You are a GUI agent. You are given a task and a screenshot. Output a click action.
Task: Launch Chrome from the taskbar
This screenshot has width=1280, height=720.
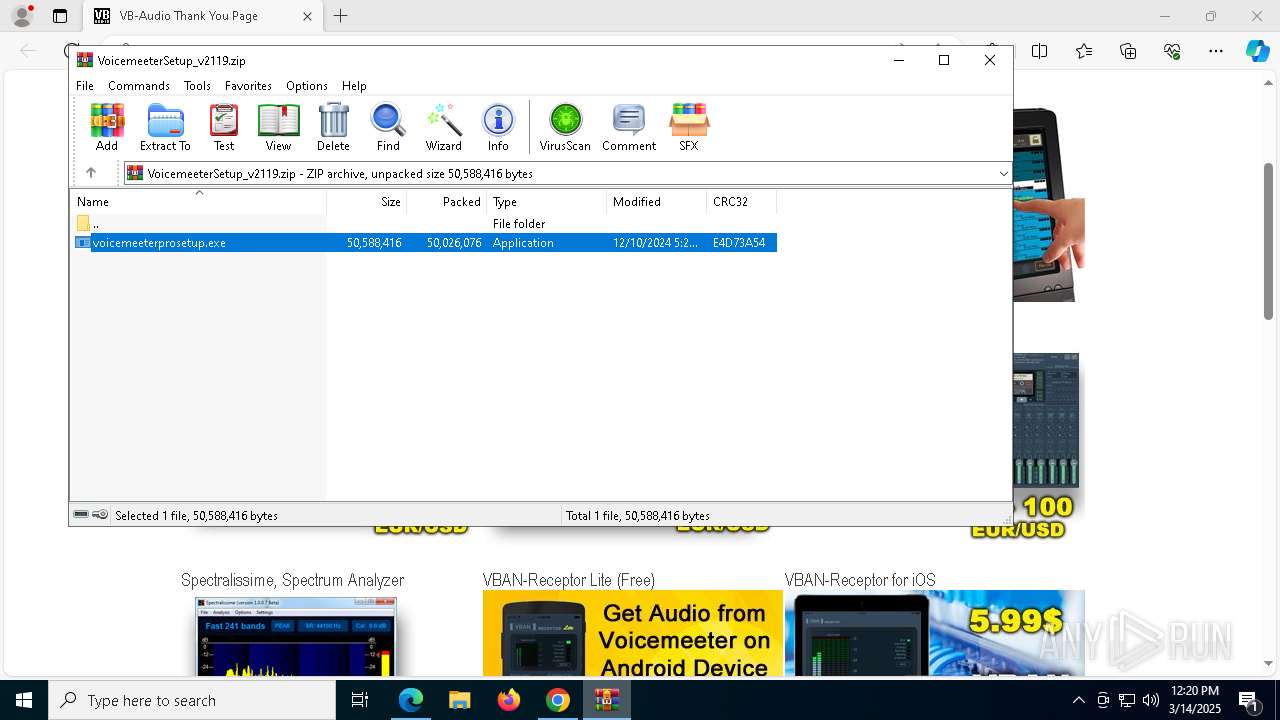[x=558, y=700]
